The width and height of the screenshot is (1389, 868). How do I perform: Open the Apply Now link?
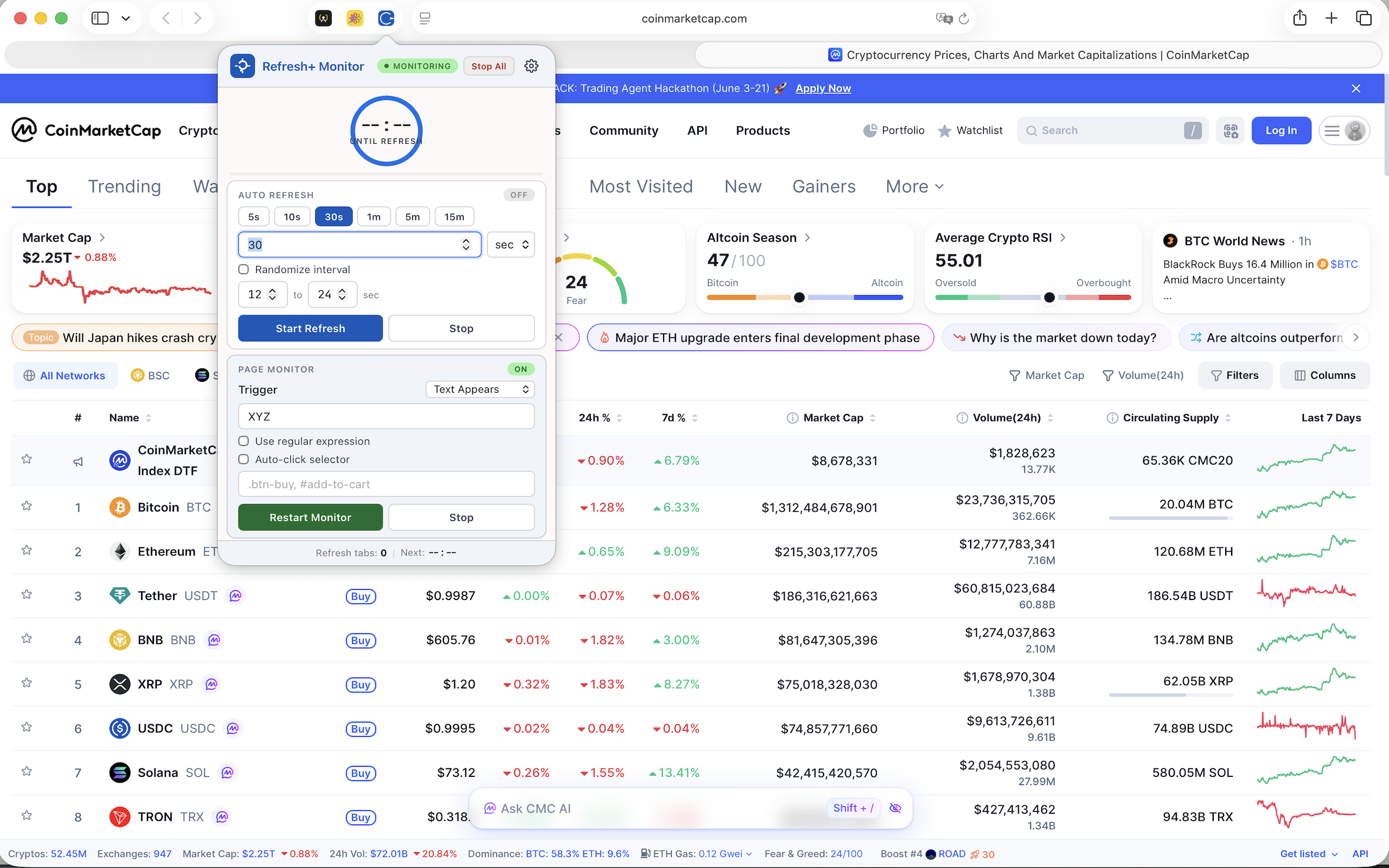click(x=823, y=88)
